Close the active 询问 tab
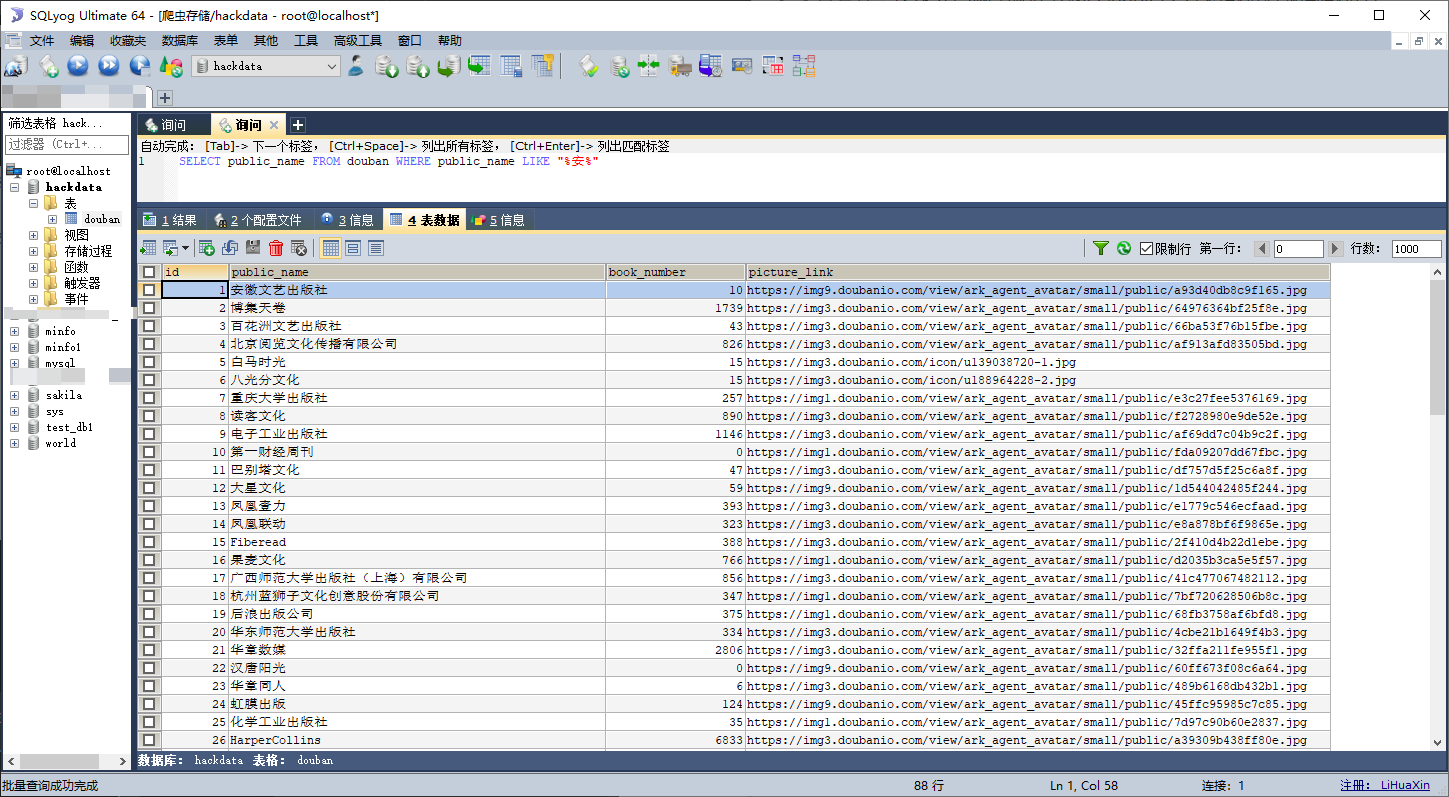 coord(274,125)
